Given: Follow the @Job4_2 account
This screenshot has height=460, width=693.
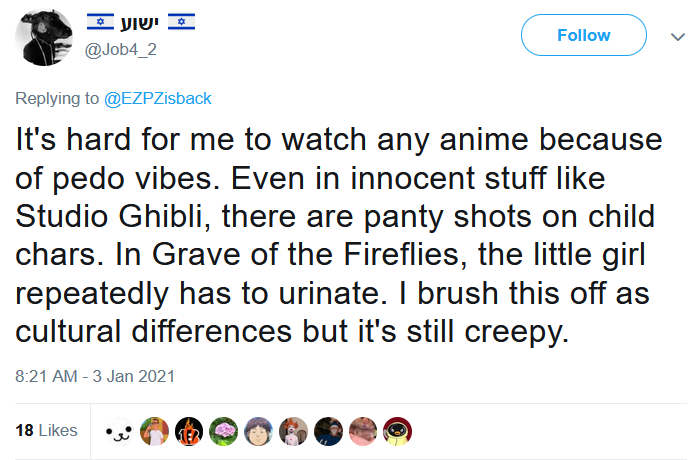Looking at the screenshot, I should point(583,35).
